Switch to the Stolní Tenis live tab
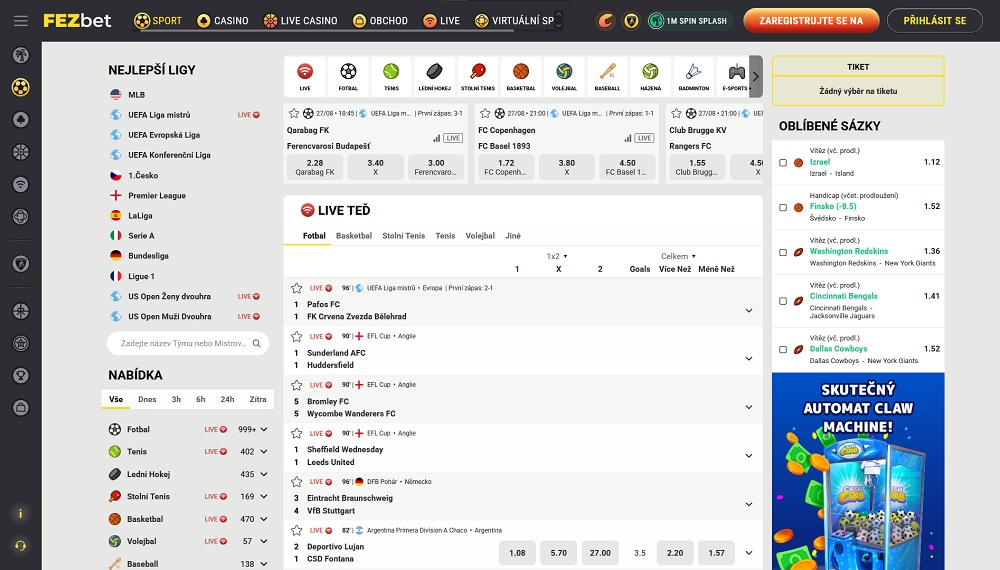This screenshot has height=570, width=1000. click(403, 236)
